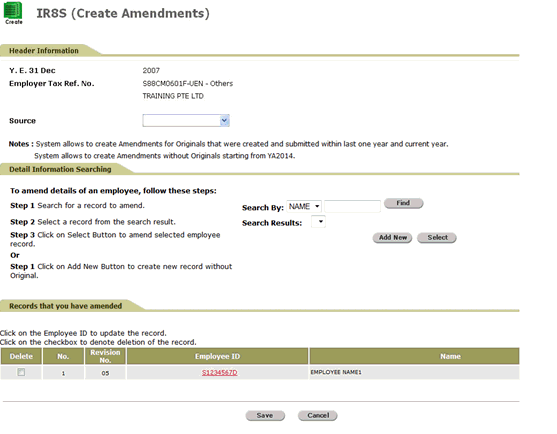The width and height of the screenshot is (557, 434).
Task: Expand the Search Results dropdown
Action: pos(318,222)
